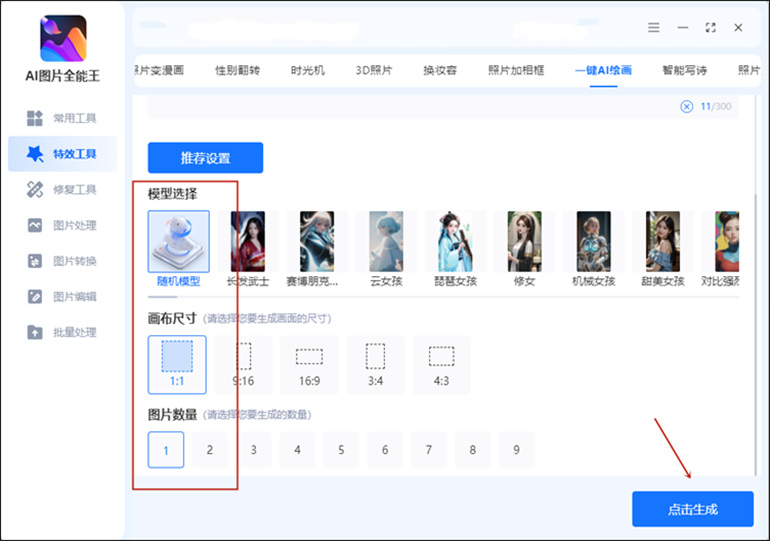
Task: Open 常用工具 in the sidebar
Action: click(x=62, y=118)
